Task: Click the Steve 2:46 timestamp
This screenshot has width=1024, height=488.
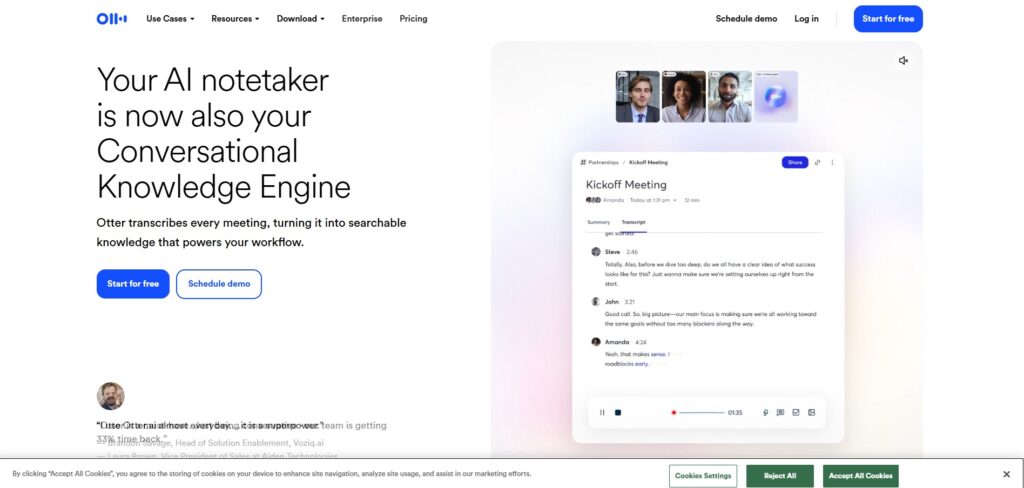Action: pyautogui.click(x=632, y=252)
